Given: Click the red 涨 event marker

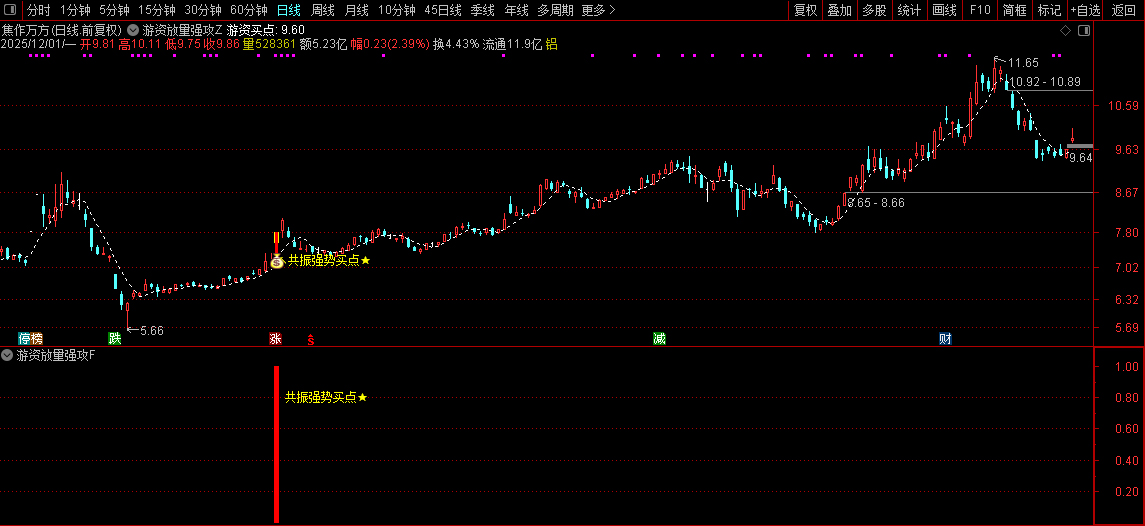Looking at the screenshot, I should click(275, 338).
